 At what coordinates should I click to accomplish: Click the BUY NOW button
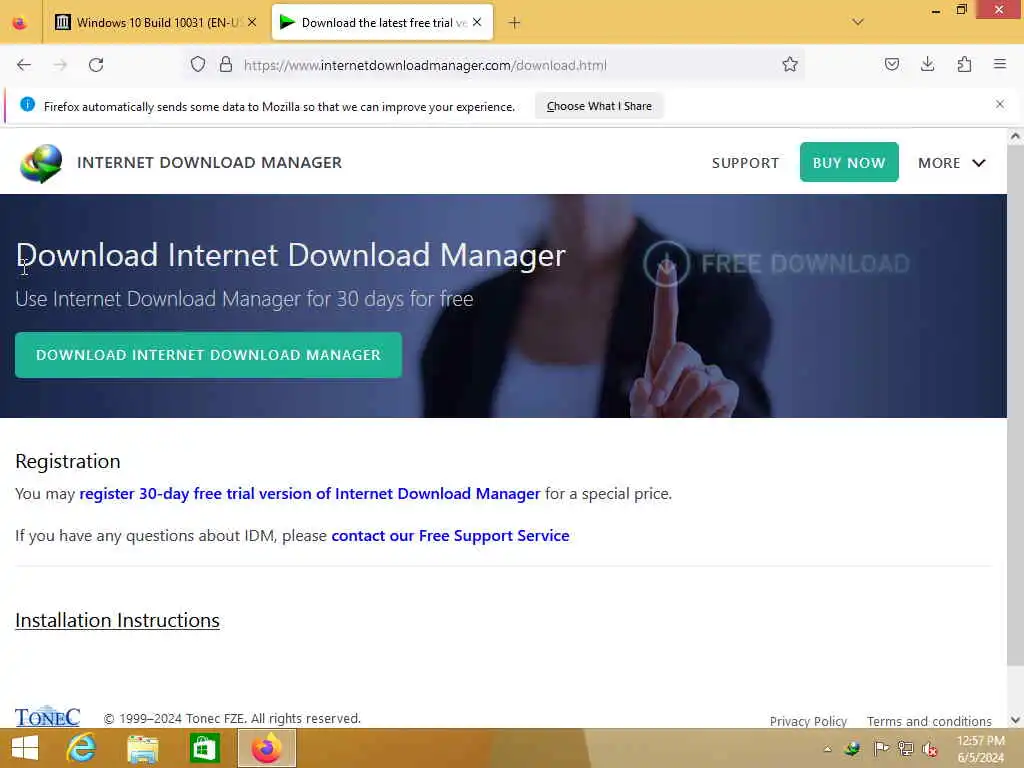849,162
